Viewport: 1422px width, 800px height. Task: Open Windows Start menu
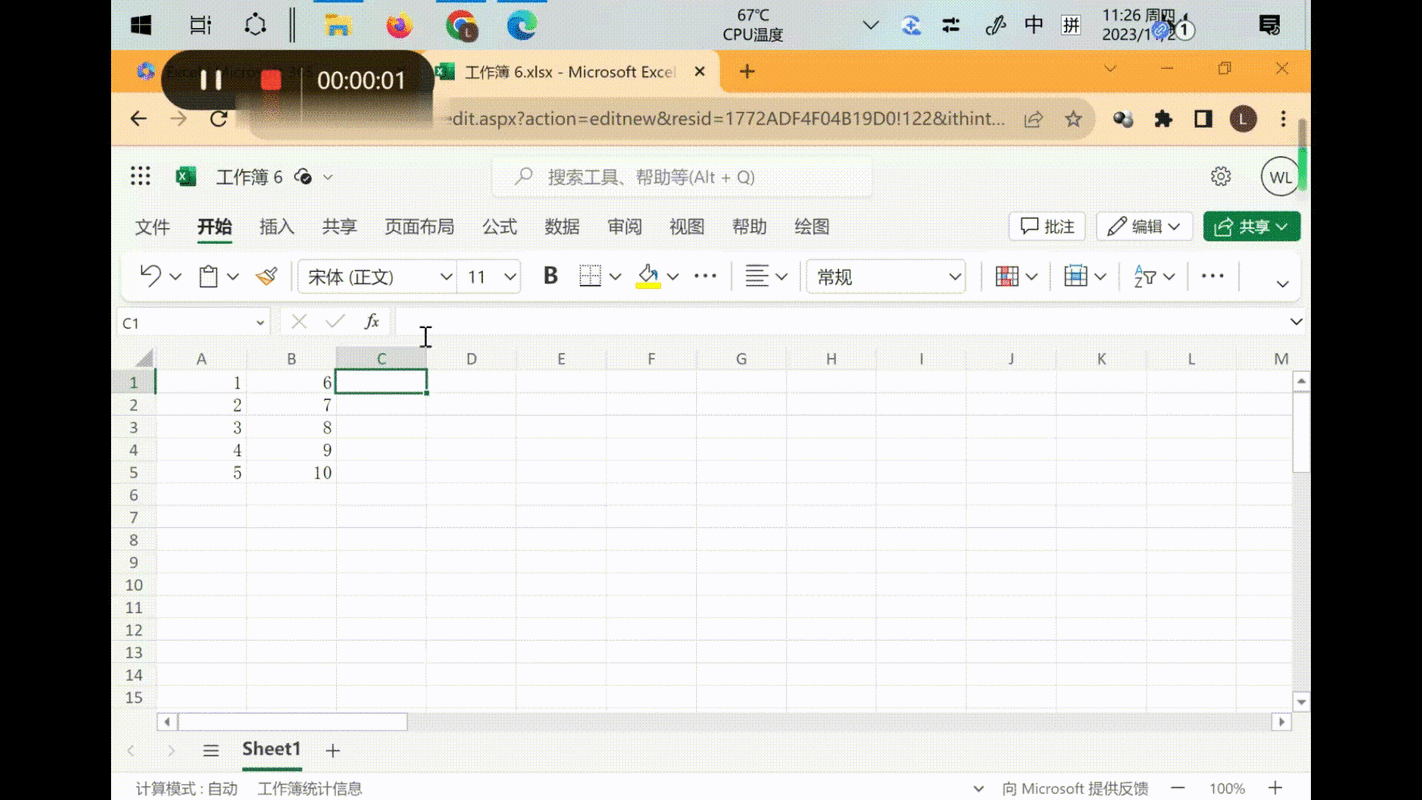[x=141, y=25]
